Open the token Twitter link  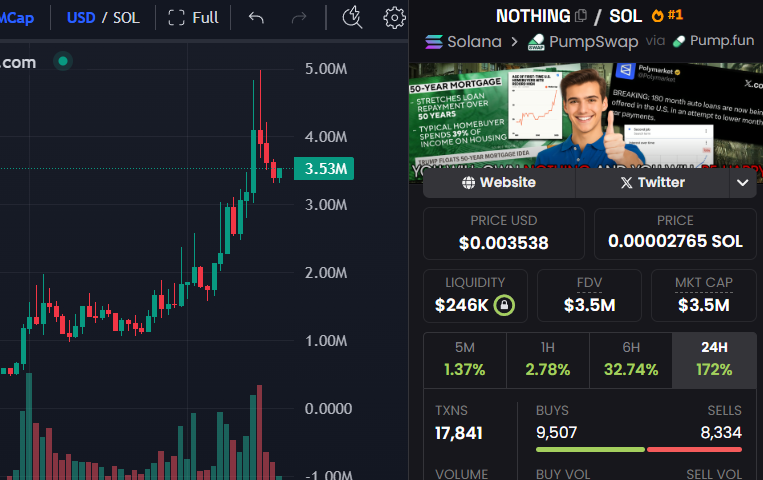click(x=652, y=182)
